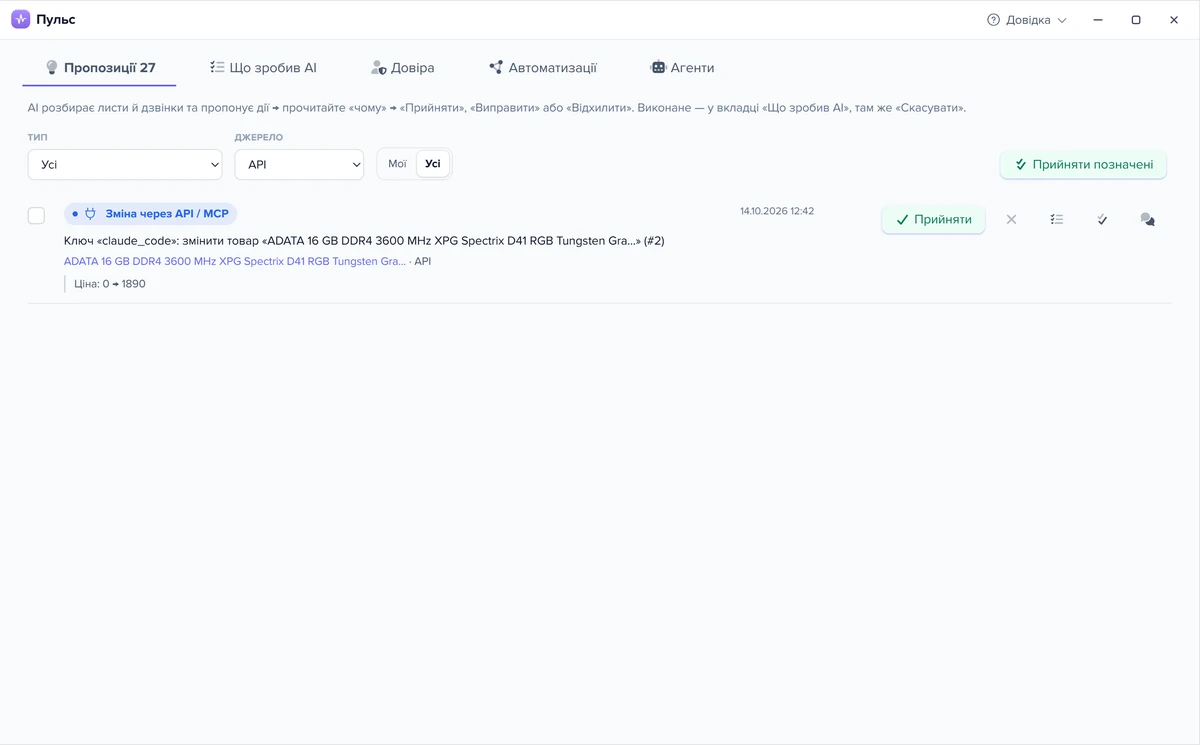Open the Джерело dropdown showing API
Viewport: 1200px width, 745px height.
tap(299, 165)
